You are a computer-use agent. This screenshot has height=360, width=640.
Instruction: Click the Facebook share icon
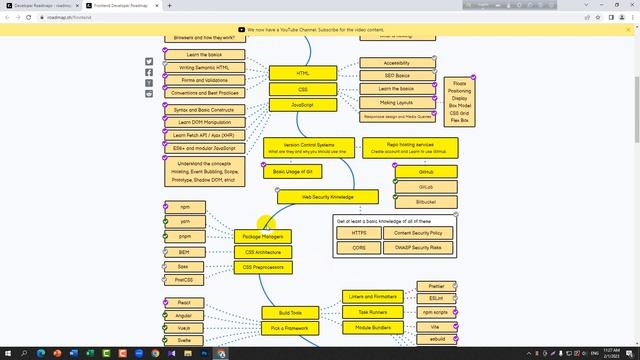pos(149,72)
